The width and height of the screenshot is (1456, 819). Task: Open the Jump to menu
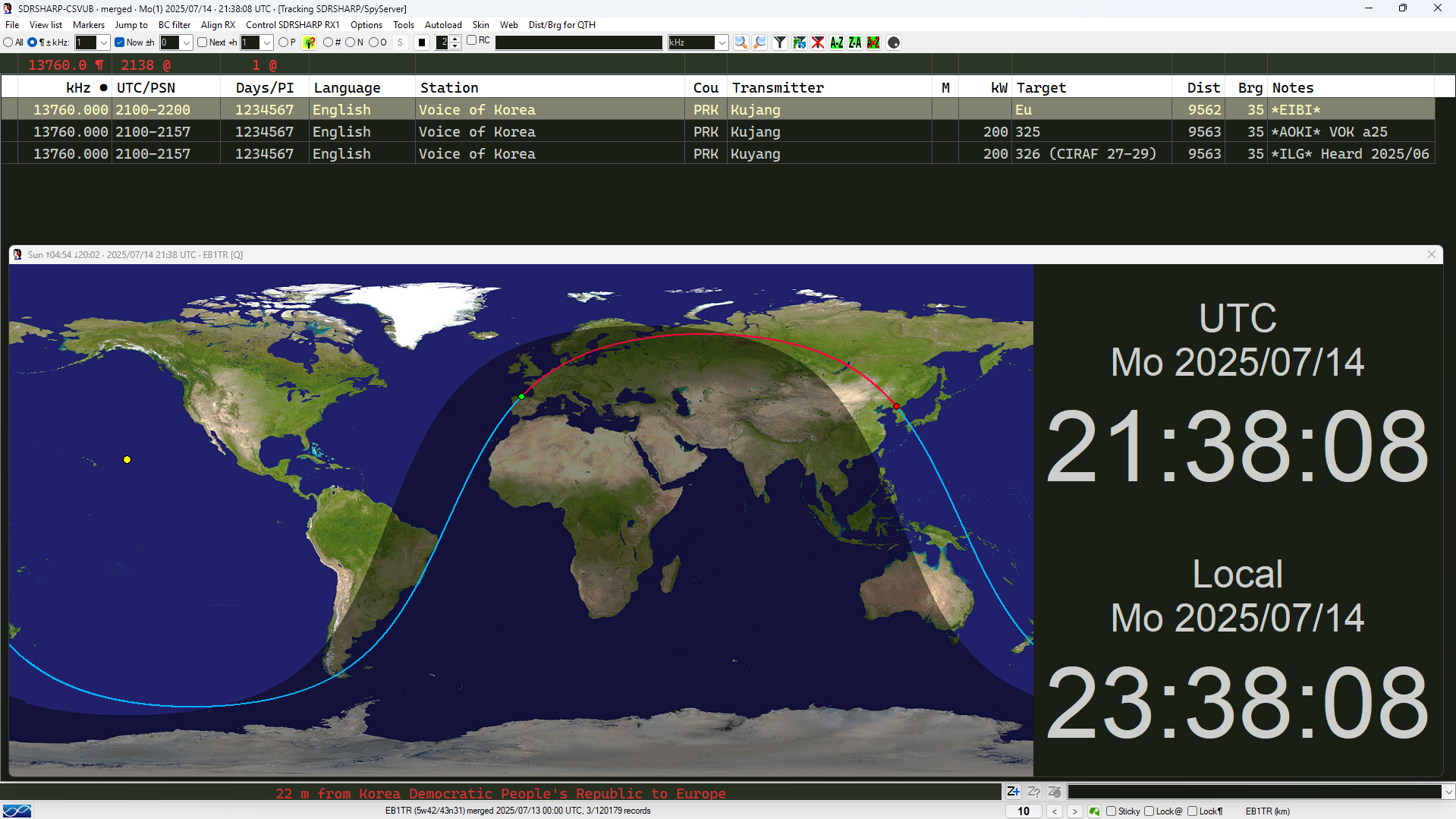pyautogui.click(x=131, y=25)
